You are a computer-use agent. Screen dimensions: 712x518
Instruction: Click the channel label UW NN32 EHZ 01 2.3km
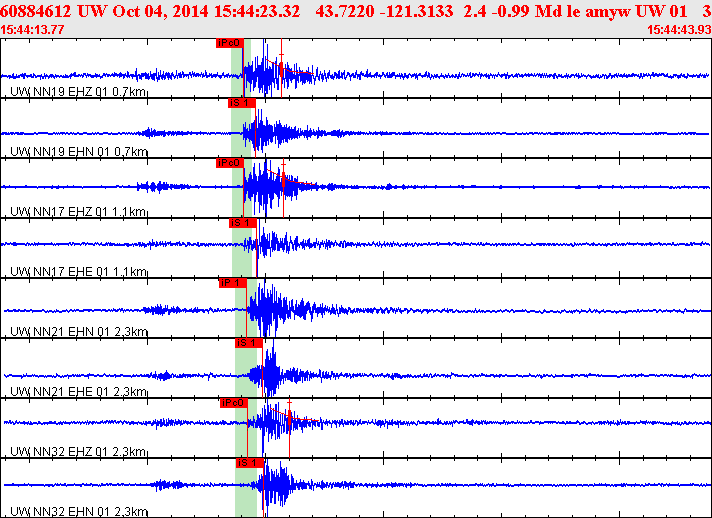(x=78, y=451)
